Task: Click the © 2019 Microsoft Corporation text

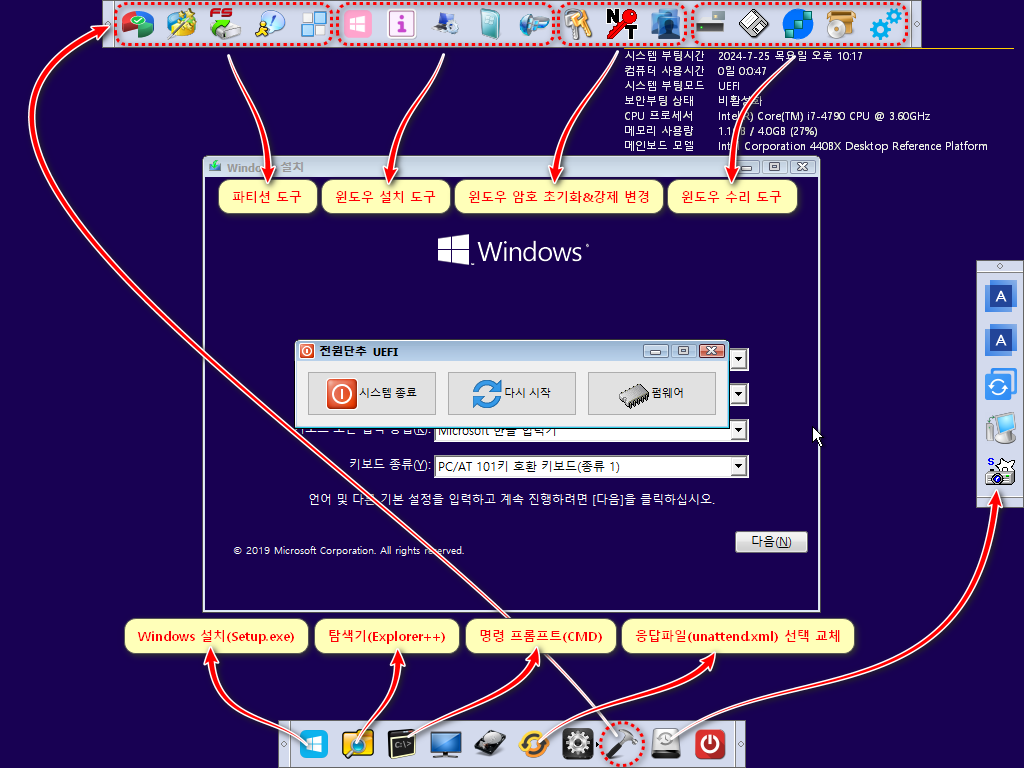Action: (x=349, y=551)
